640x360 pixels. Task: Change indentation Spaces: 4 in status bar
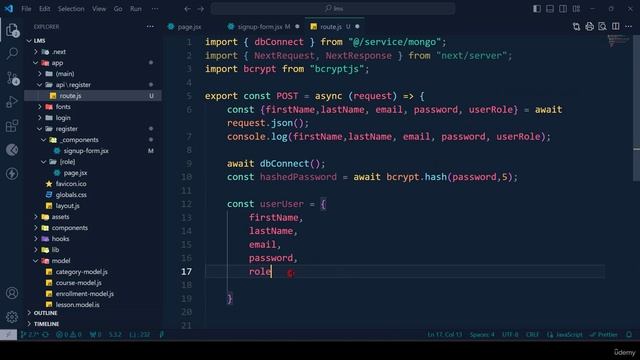point(482,335)
